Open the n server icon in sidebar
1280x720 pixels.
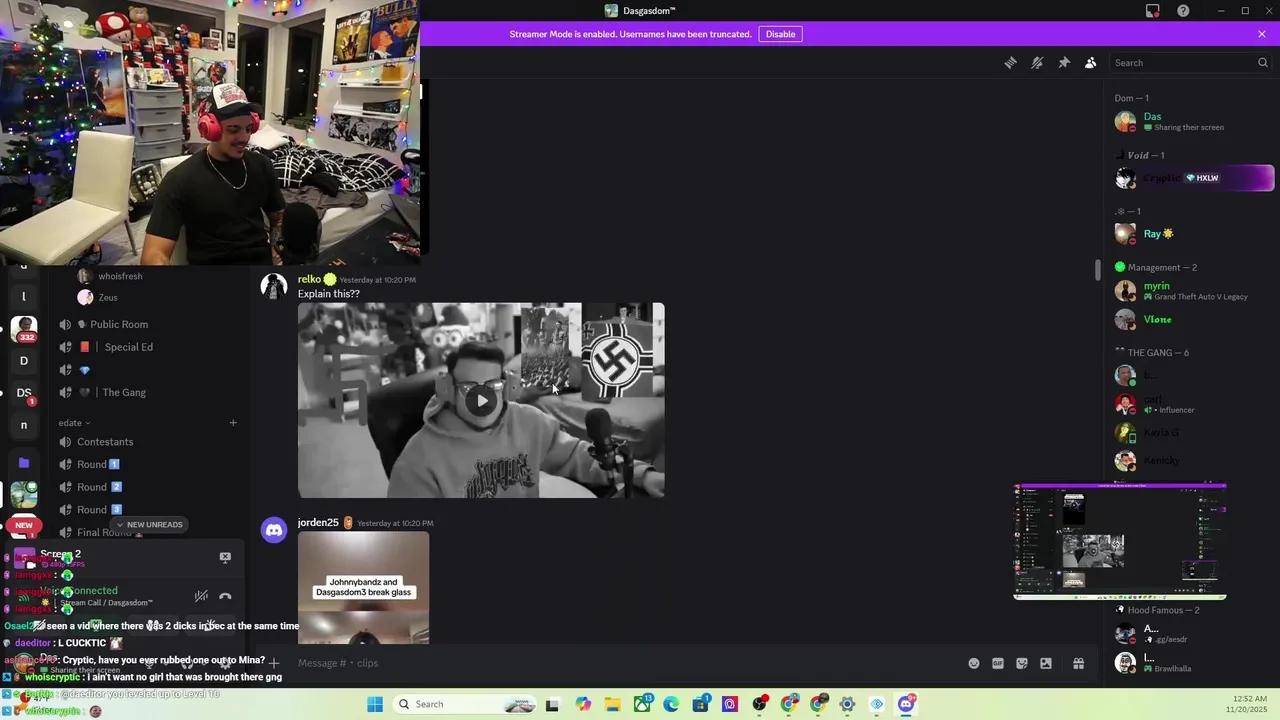pos(24,425)
